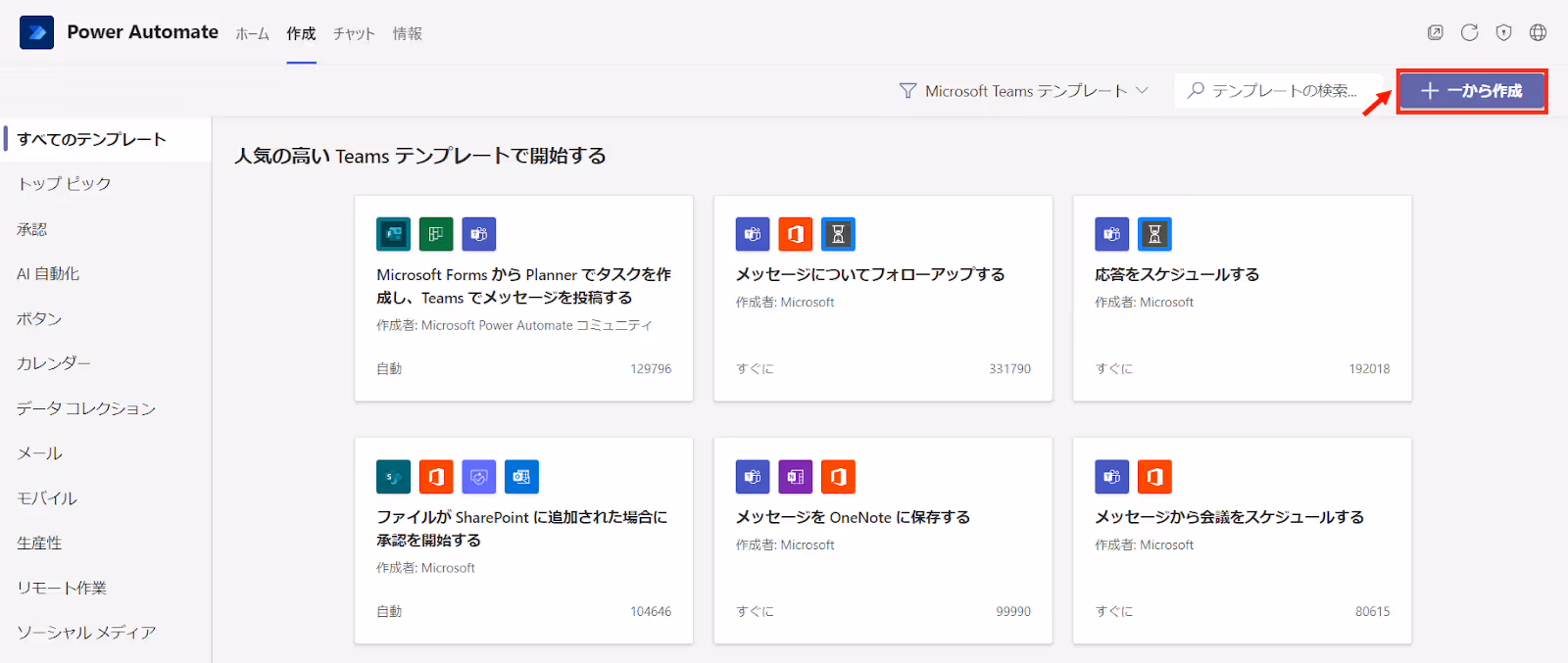Click usage count 99990
Image resolution: width=1568 pixels, height=663 pixels.
1013,611
